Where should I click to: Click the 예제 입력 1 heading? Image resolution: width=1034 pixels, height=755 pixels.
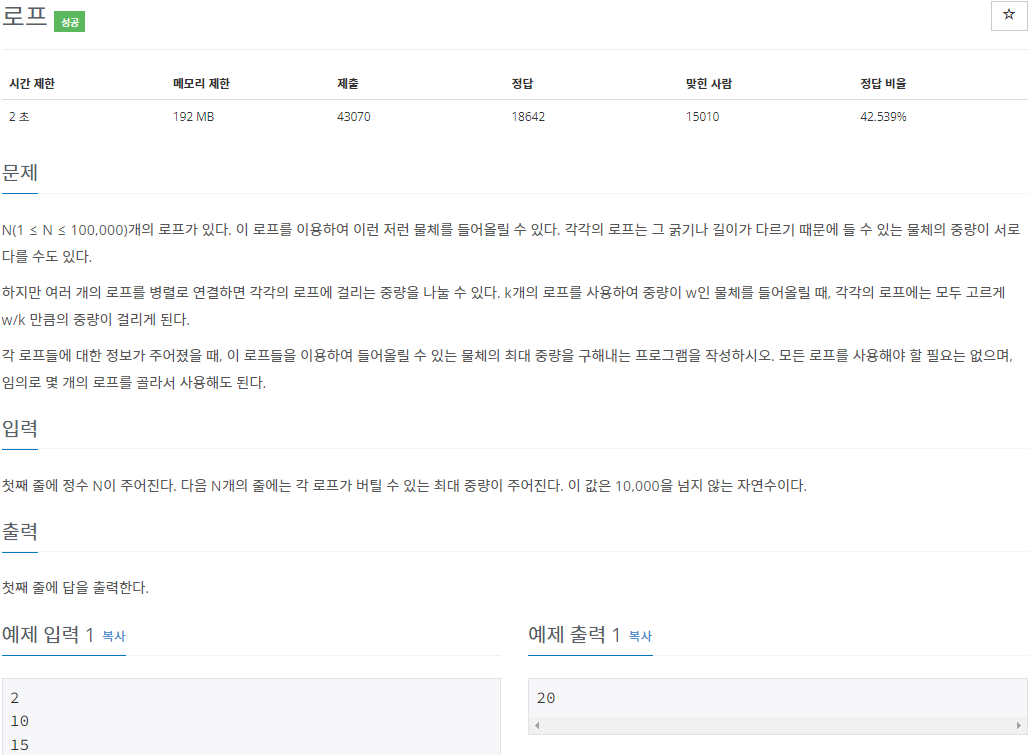tap(48, 634)
